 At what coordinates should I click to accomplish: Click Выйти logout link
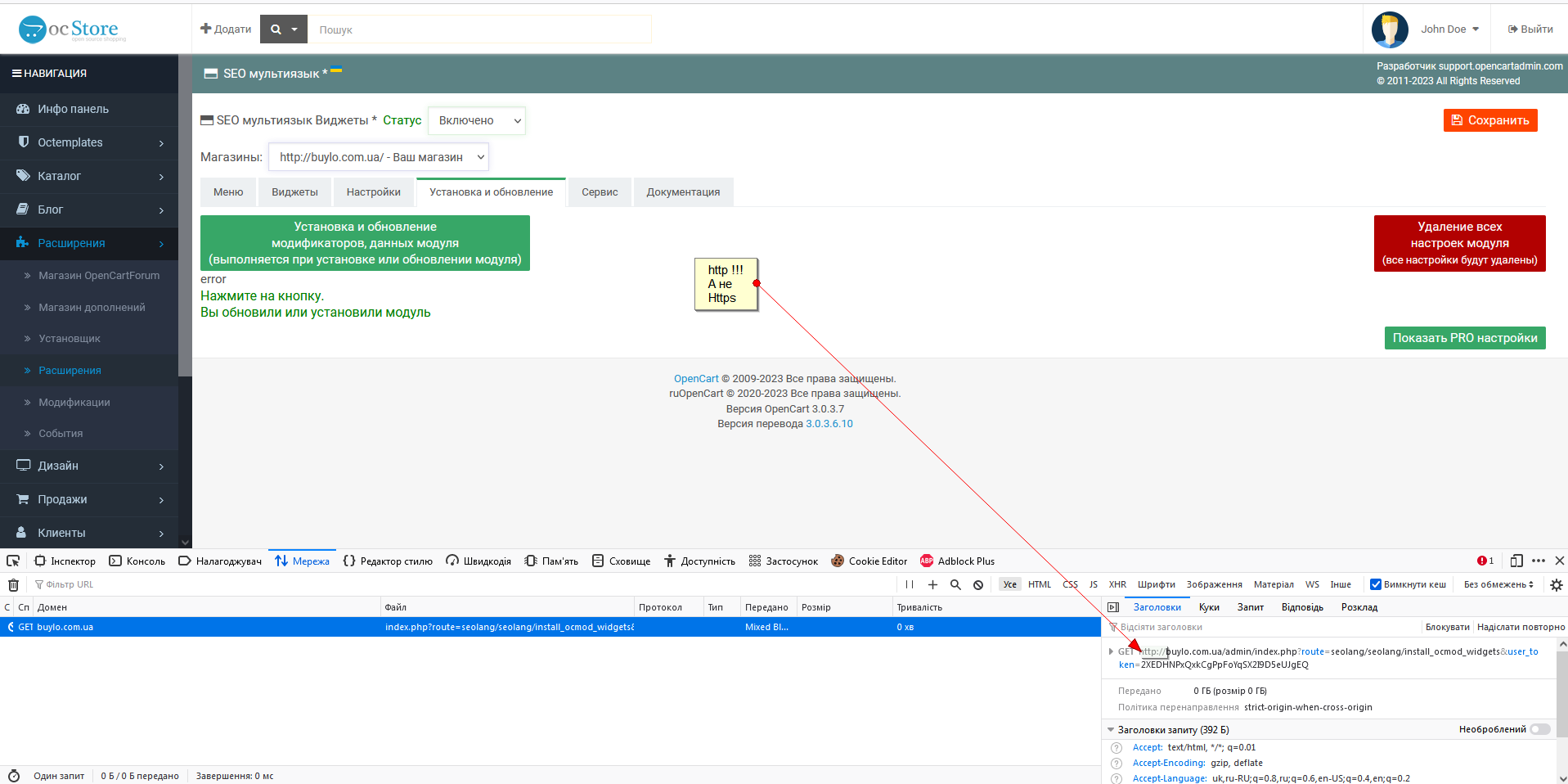tap(1530, 29)
